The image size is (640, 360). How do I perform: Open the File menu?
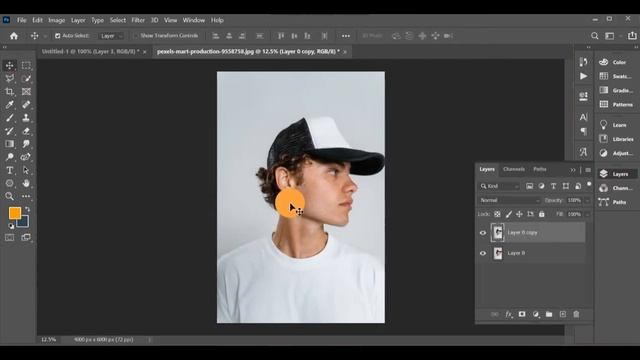[22, 20]
